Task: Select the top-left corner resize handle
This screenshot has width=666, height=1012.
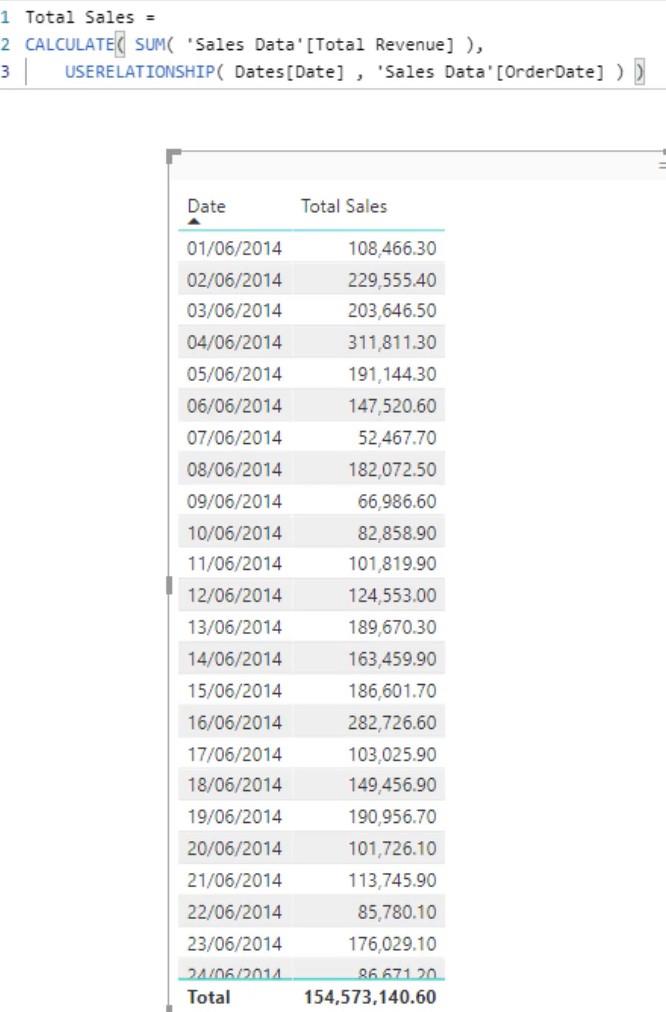Action: [174, 156]
